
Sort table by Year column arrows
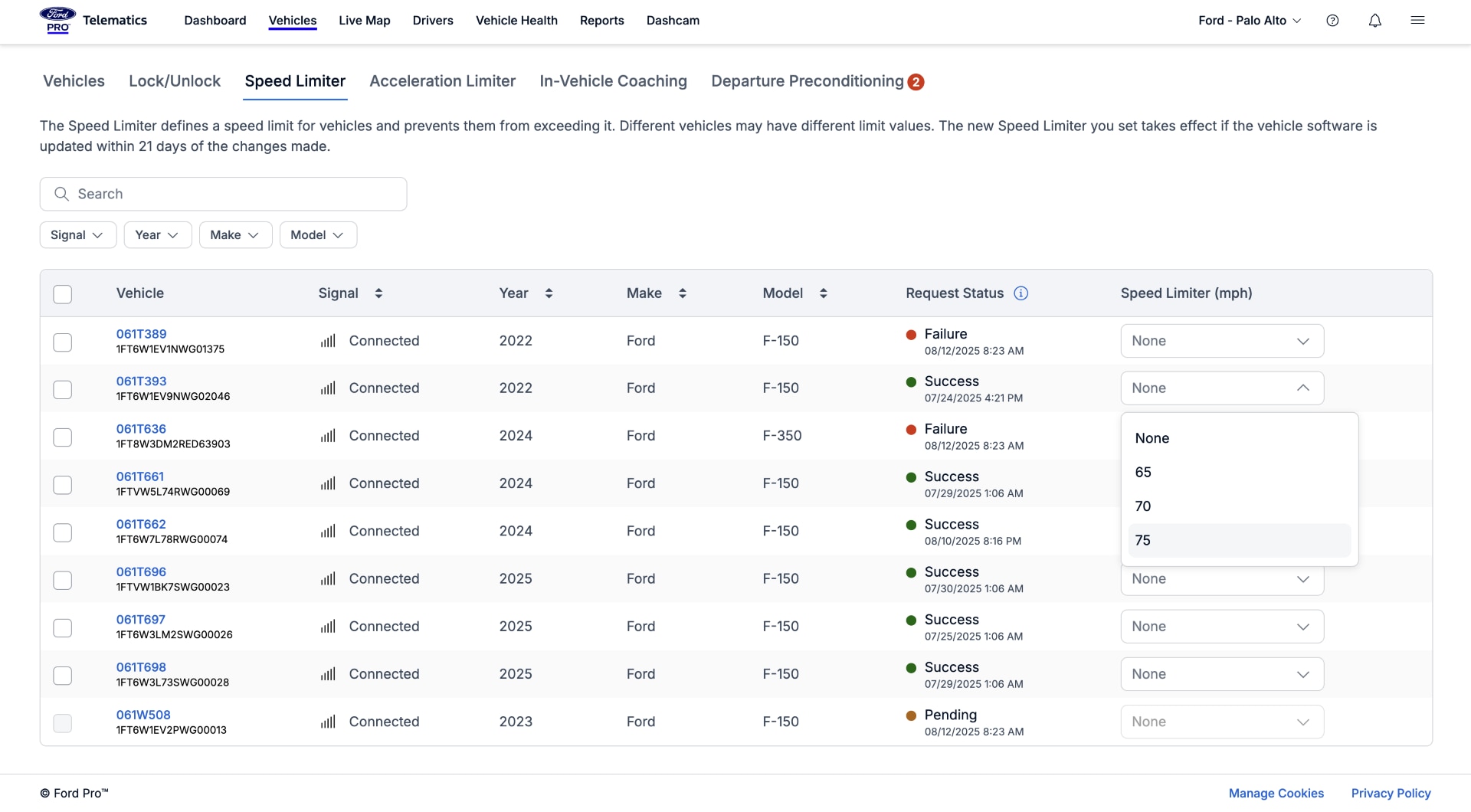pos(549,293)
